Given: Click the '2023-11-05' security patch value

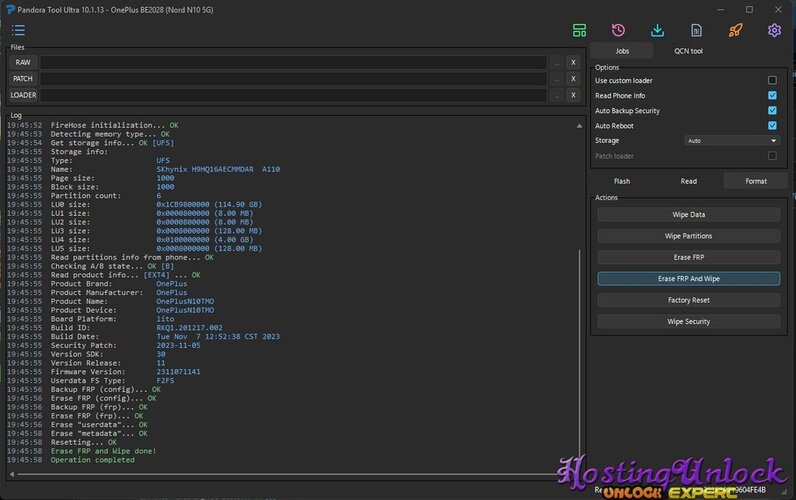Looking at the screenshot, I should 178,346.
